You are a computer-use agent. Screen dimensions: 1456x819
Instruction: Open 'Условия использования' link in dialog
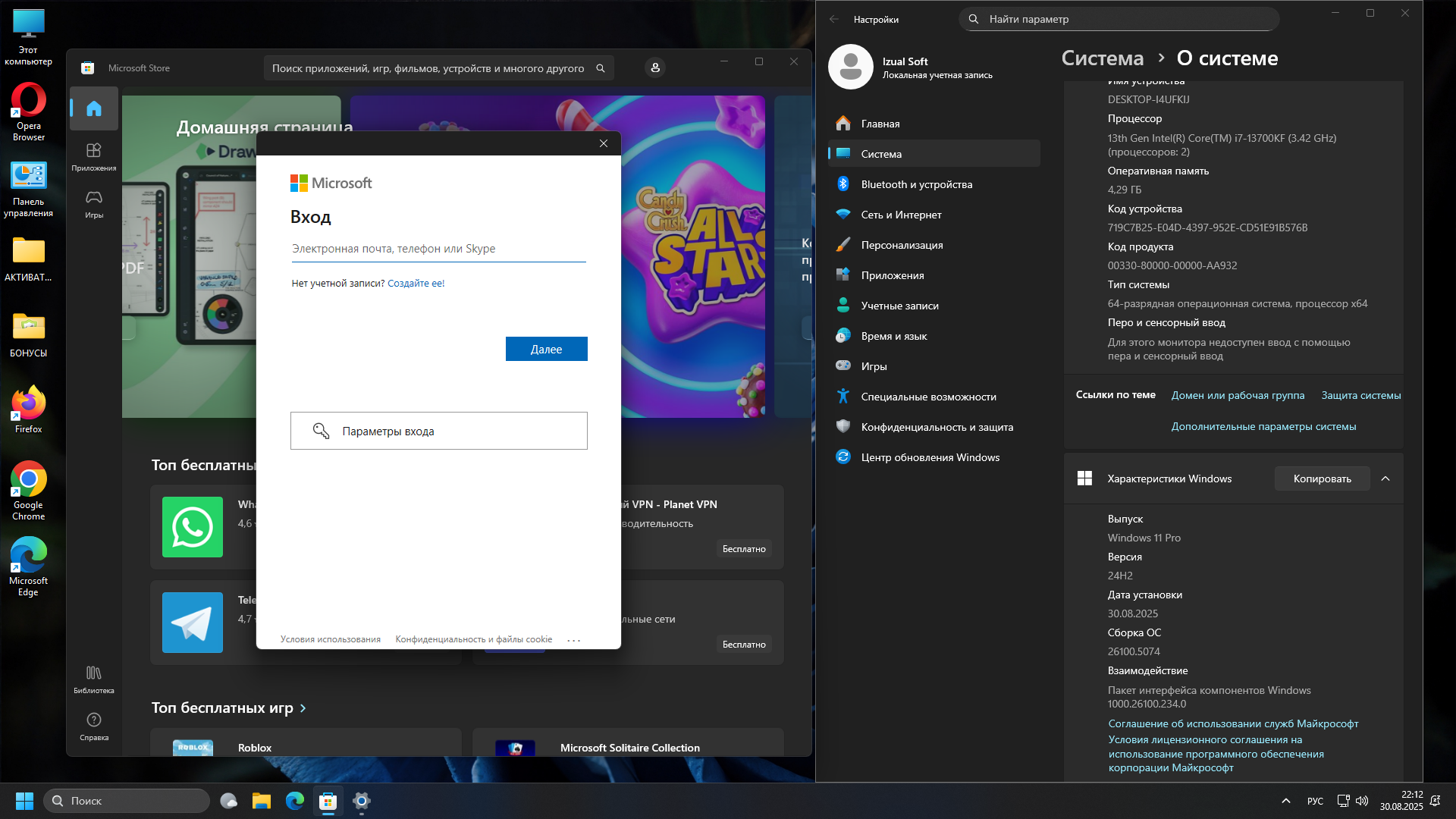click(x=331, y=639)
